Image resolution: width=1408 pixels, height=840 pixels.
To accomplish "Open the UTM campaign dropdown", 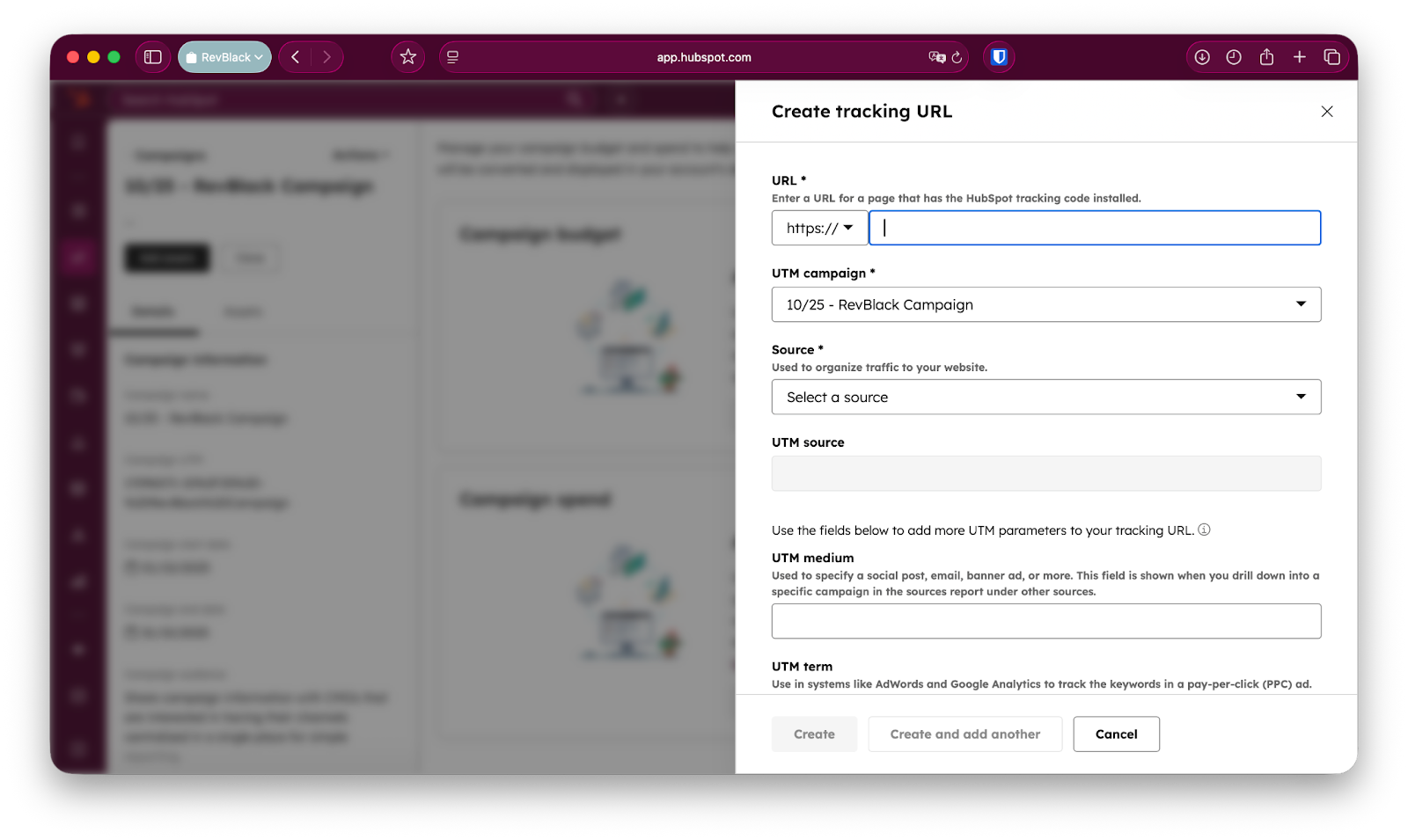I will point(1046,304).
